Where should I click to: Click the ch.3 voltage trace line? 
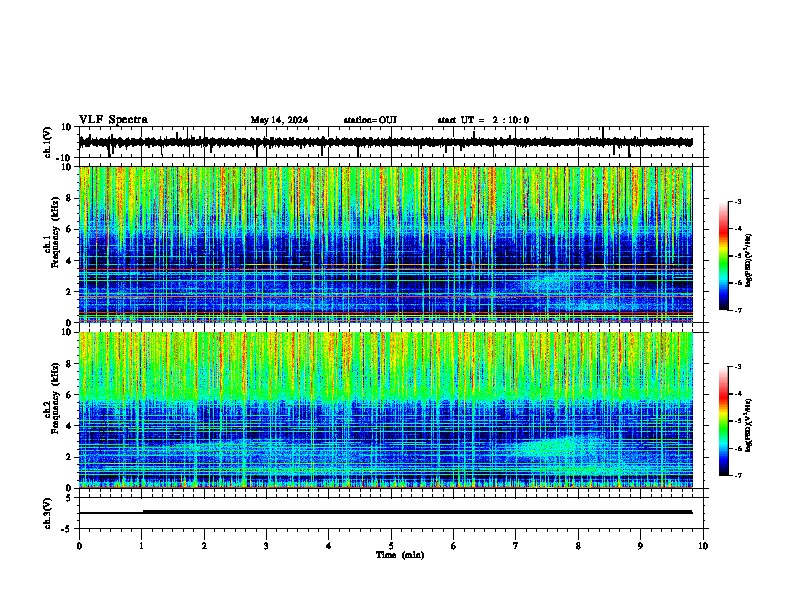[x=385, y=512]
